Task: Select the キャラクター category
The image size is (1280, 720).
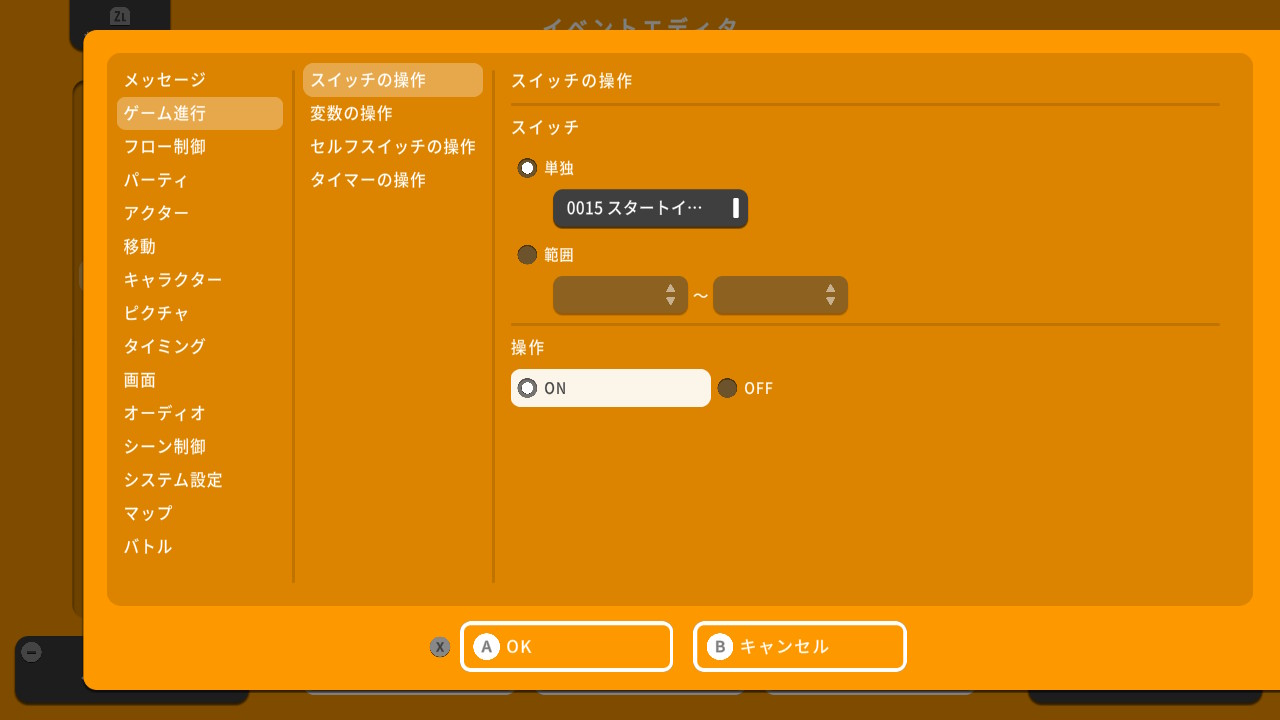Action: [200, 280]
